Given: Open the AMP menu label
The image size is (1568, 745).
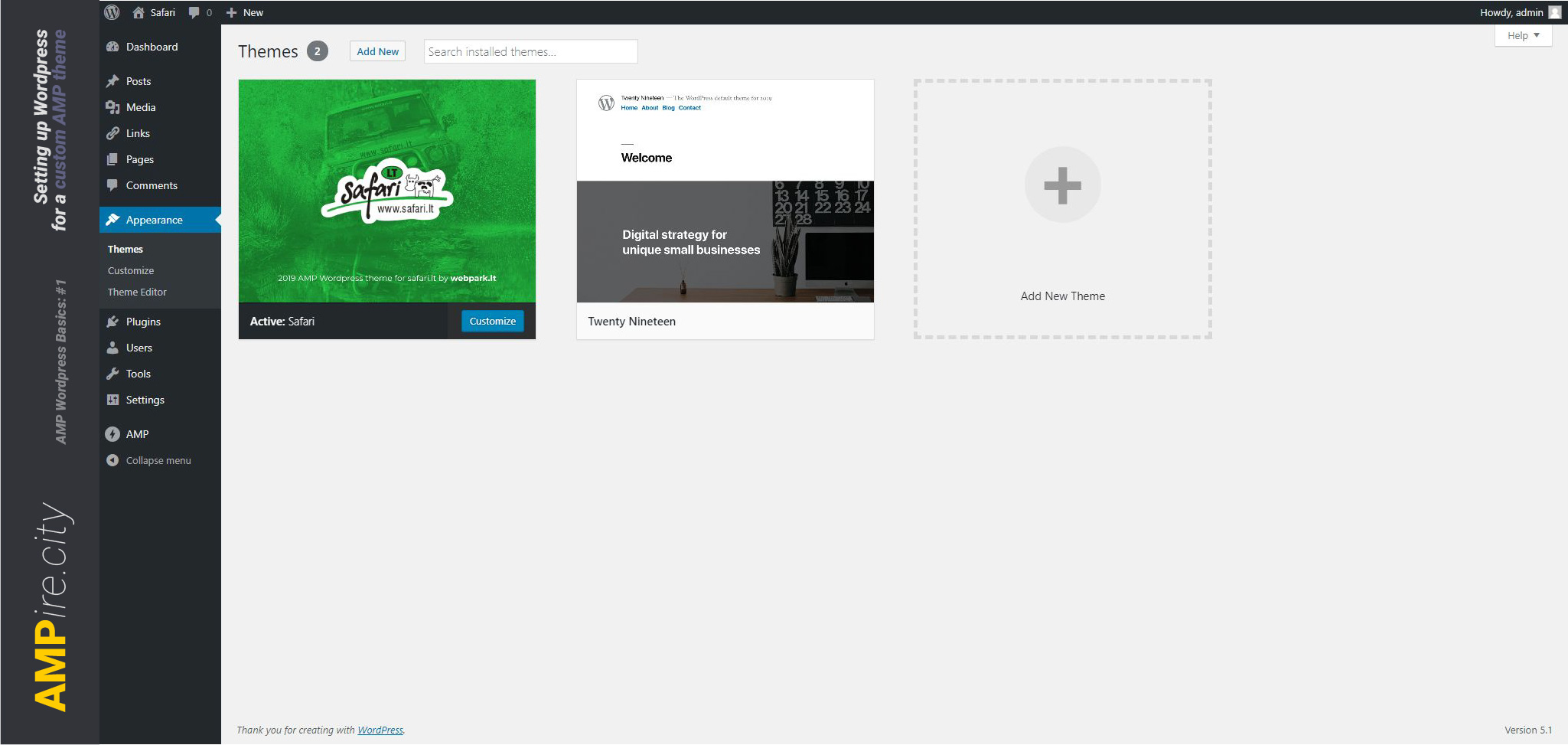Looking at the screenshot, I should coord(137,434).
